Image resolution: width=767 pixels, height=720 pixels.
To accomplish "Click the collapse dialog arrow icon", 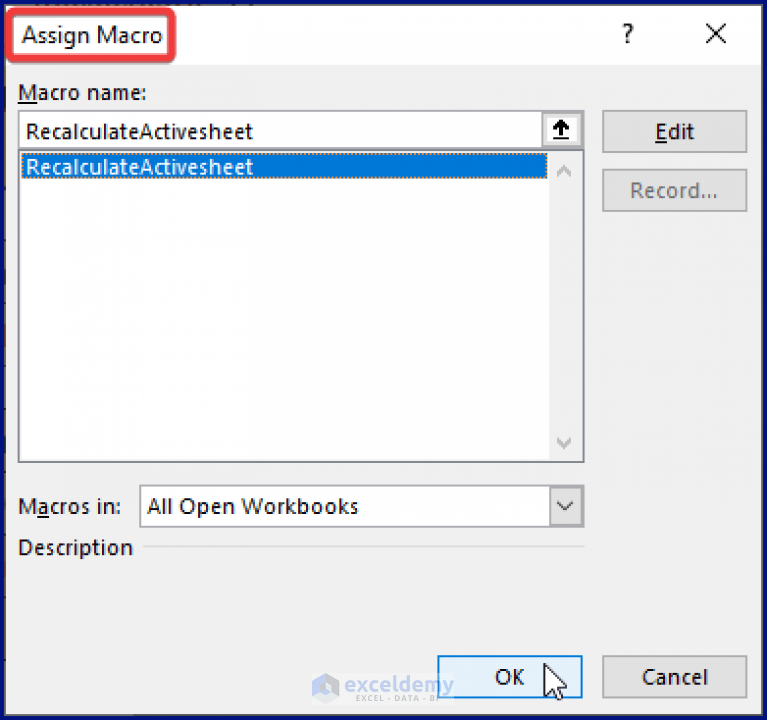I will point(562,130).
